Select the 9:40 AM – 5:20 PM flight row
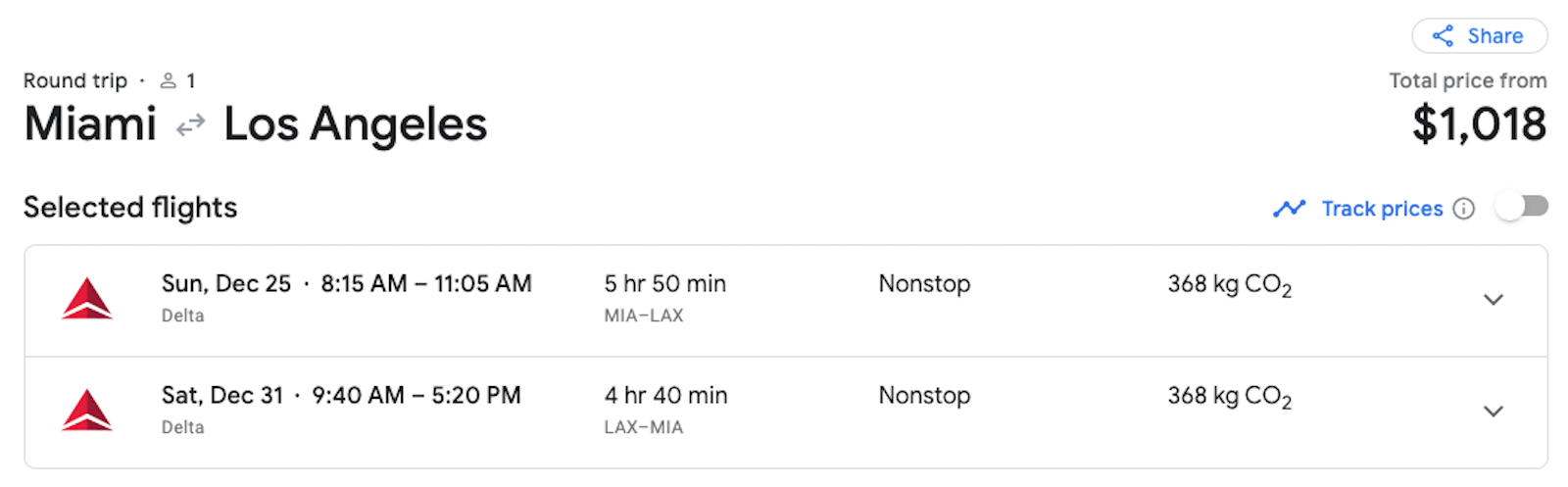Image resolution: width=1568 pixels, height=487 pixels. 786,413
